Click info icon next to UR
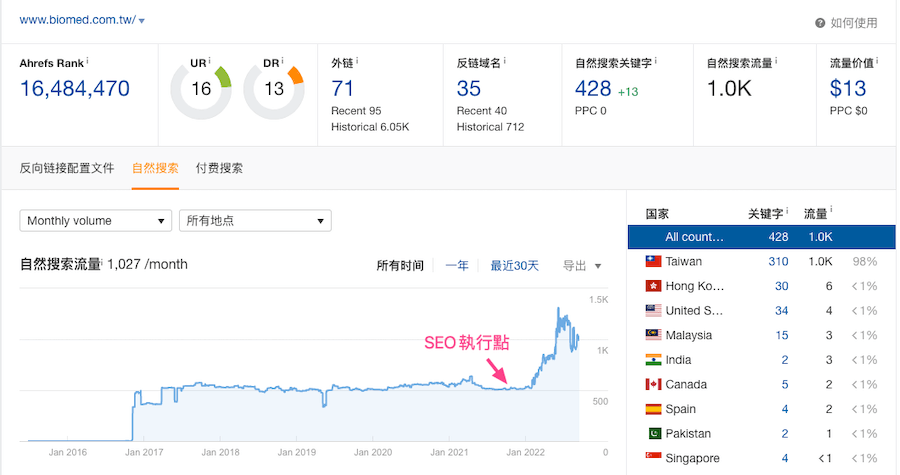This screenshot has width=900, height=475. click(210, 60)
